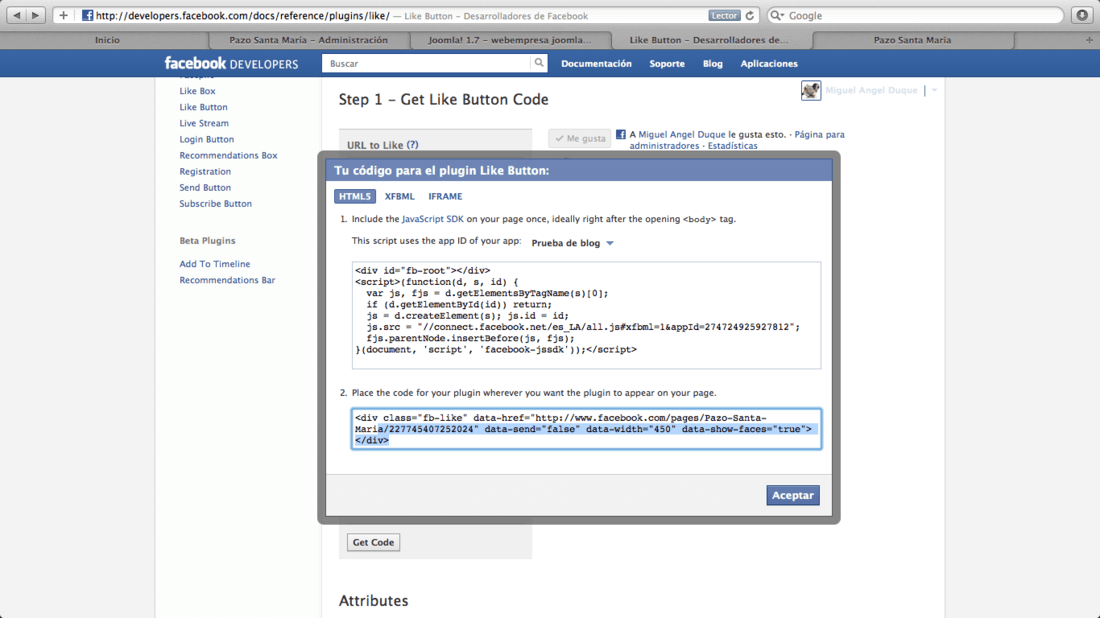1100x618 pixels.
Task: Open Send Button in sidebar
Action: (x=205, y=188)
